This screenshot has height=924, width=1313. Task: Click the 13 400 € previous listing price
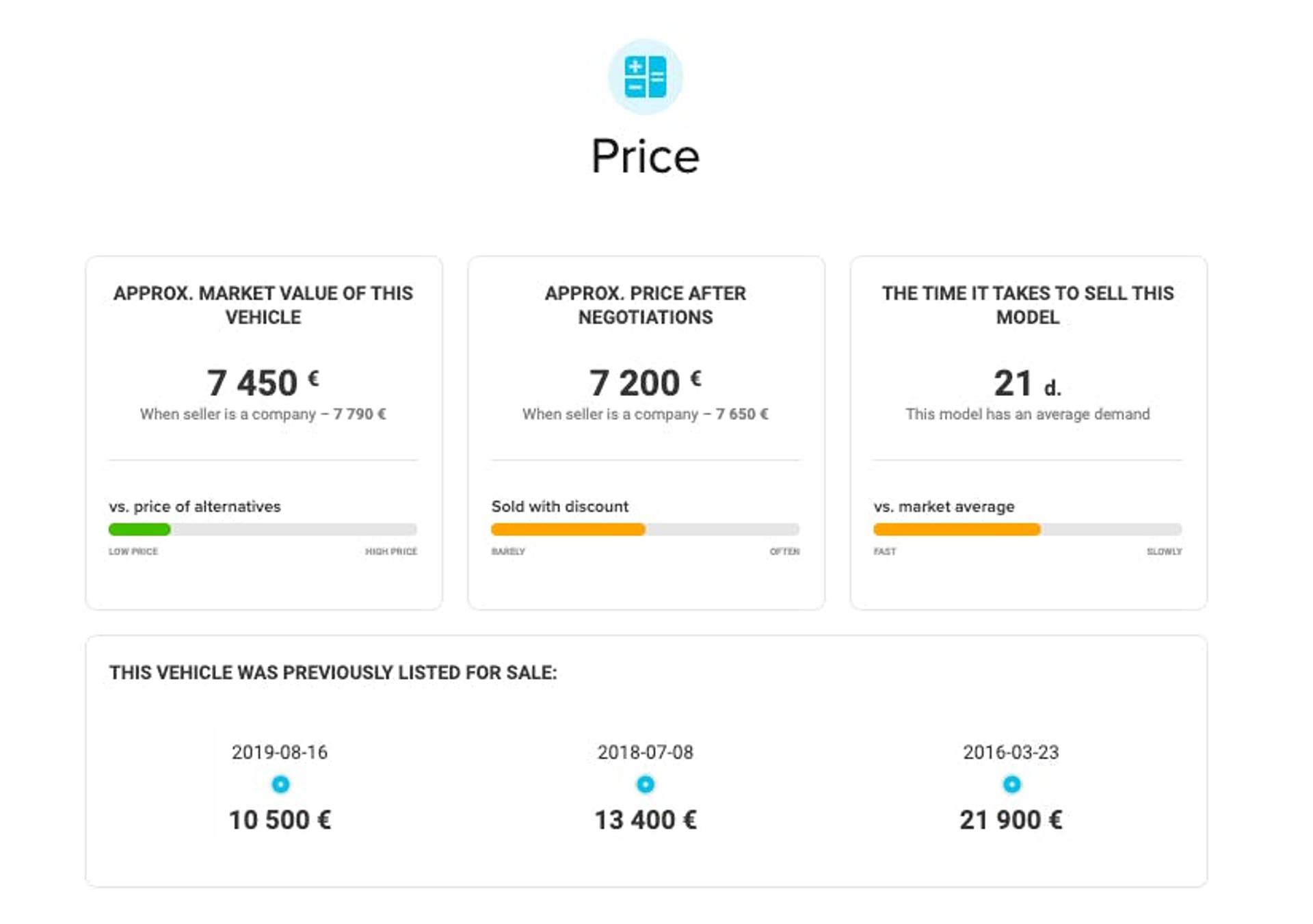point(646,820)
